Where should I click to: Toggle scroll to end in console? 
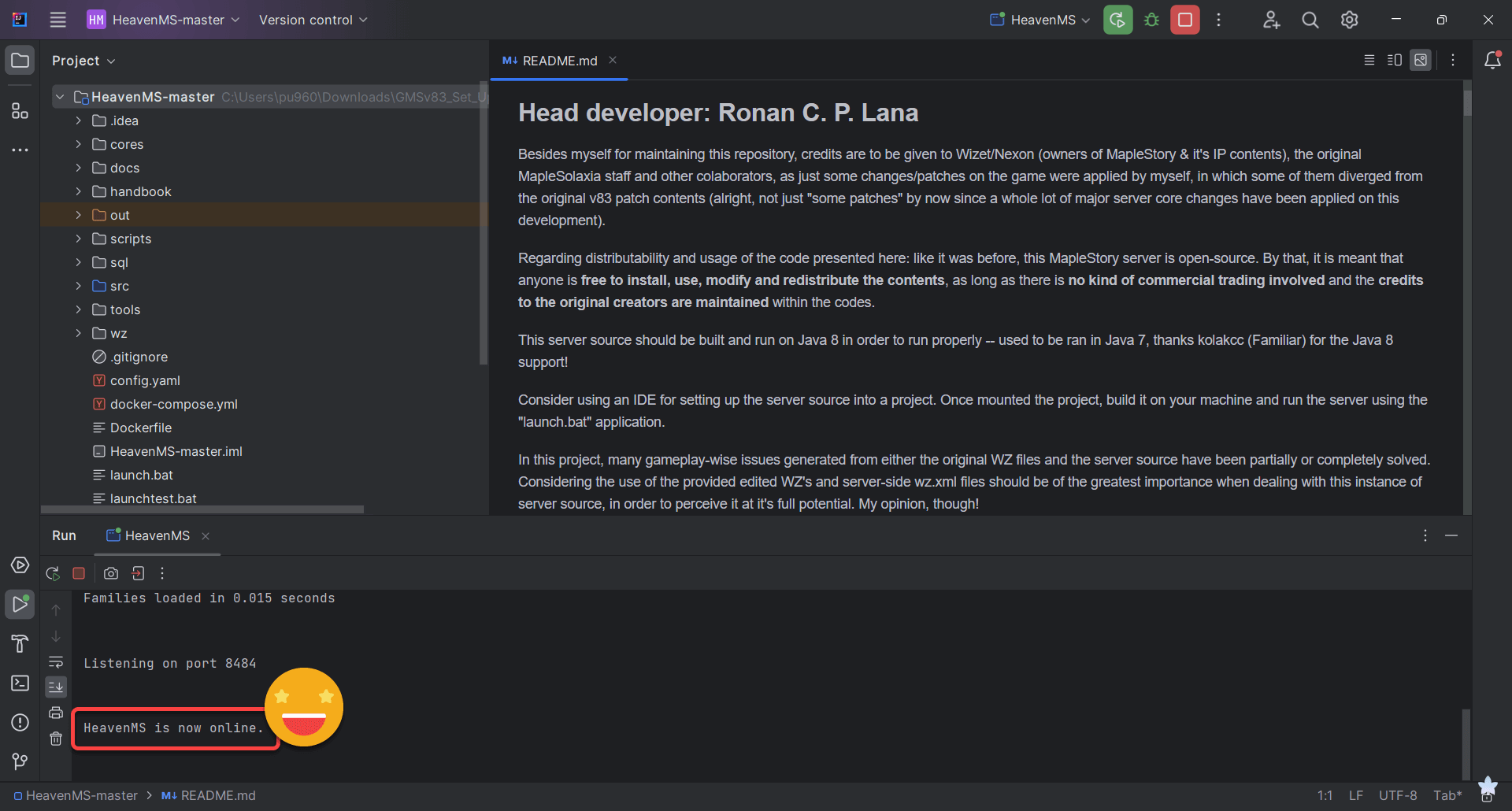56,687
